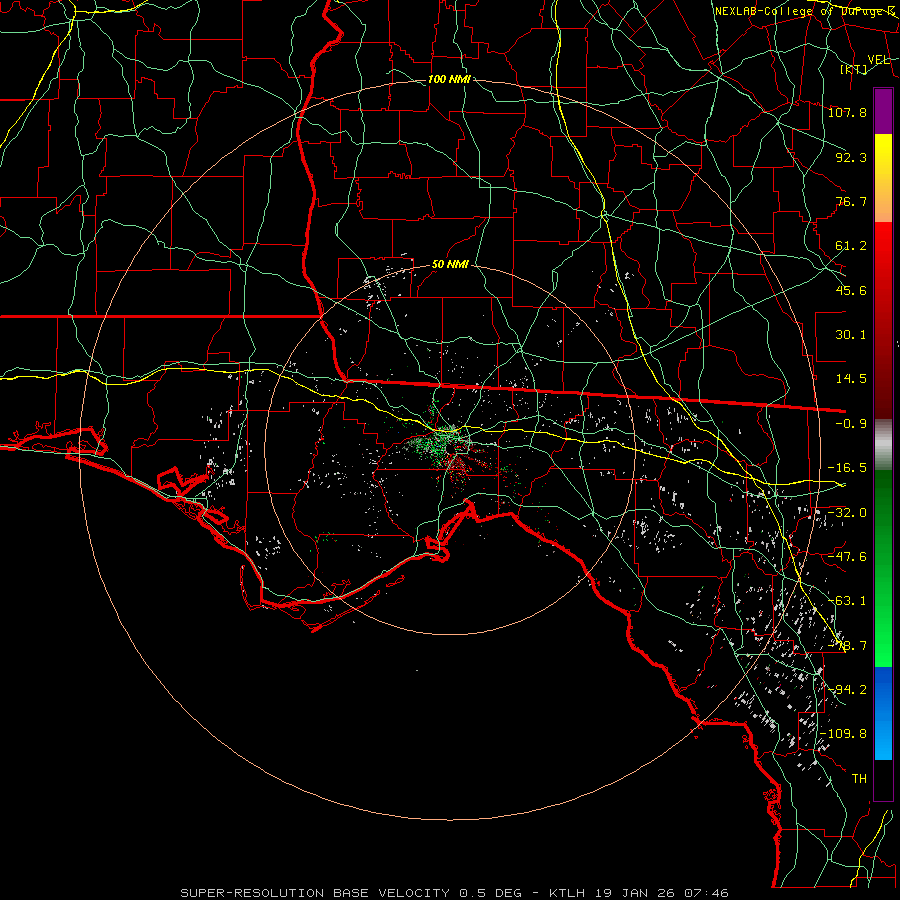
Task: Click the 50 NMI range ring label
Action: pos(450,264)
